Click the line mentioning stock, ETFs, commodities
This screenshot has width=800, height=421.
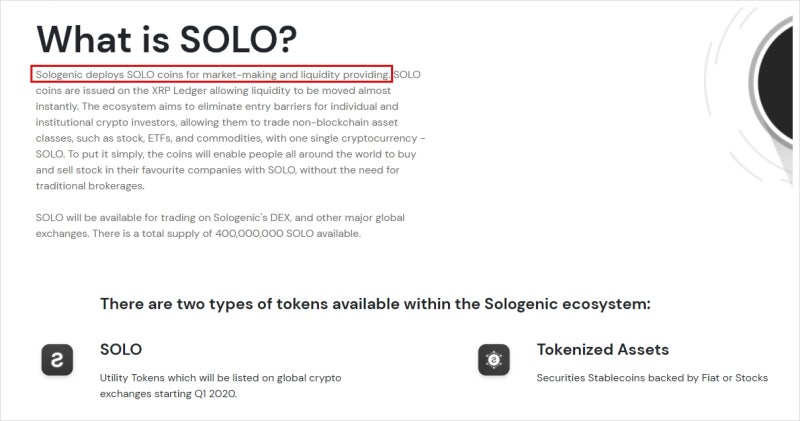click(x=231, y=138)
